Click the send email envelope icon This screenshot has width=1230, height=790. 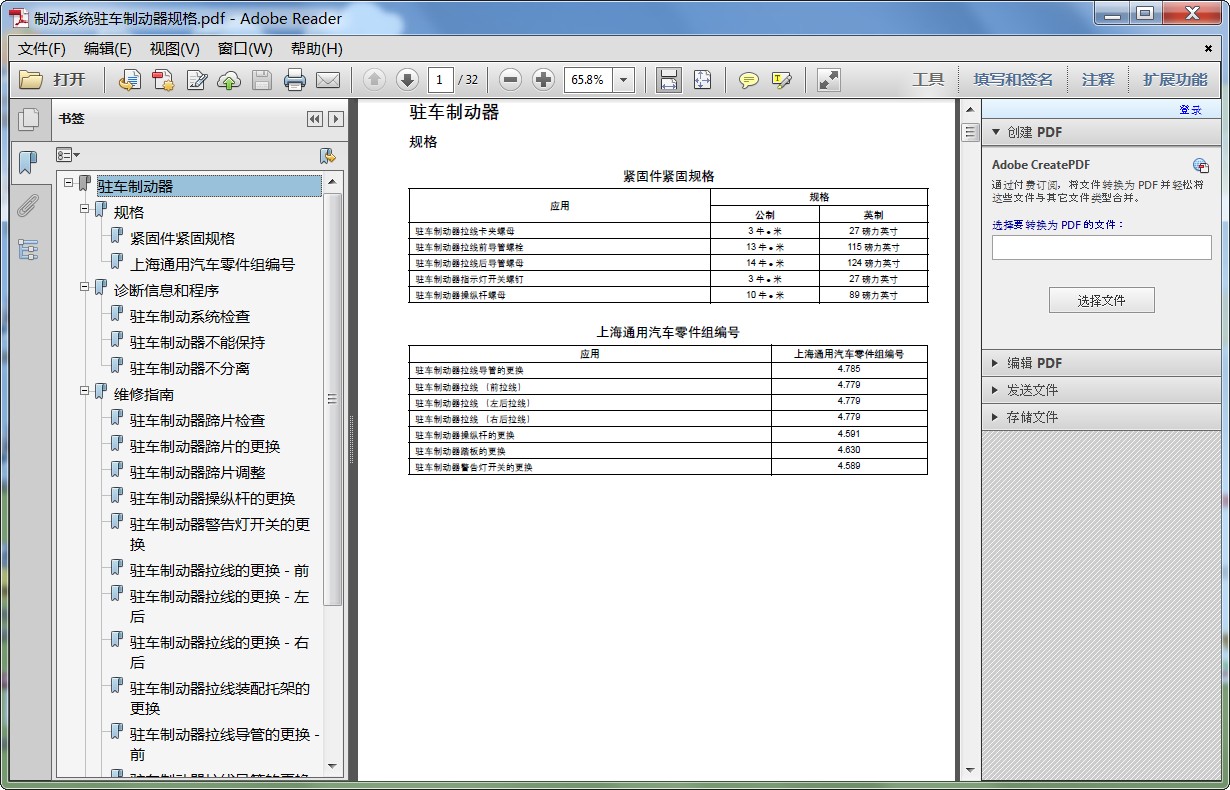click(x=328, y=80)
